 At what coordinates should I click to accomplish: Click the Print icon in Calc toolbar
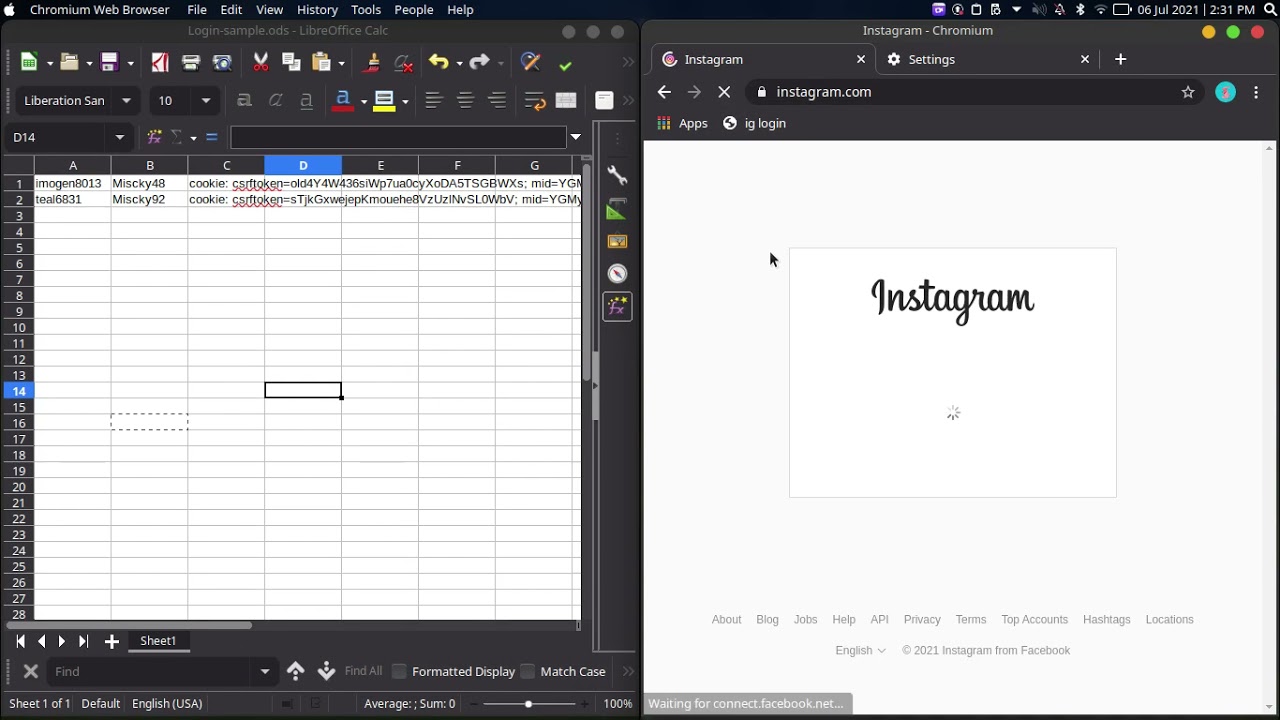(191, 63)
